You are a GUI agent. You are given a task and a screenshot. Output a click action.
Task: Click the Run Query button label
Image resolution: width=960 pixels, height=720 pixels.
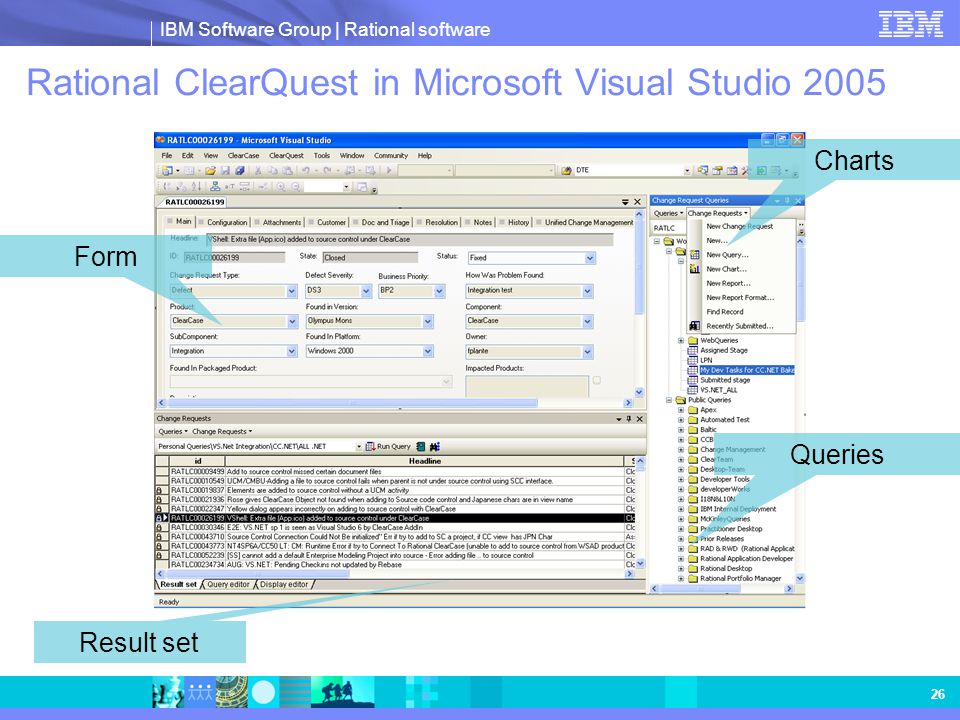click(x=393, y=446)
